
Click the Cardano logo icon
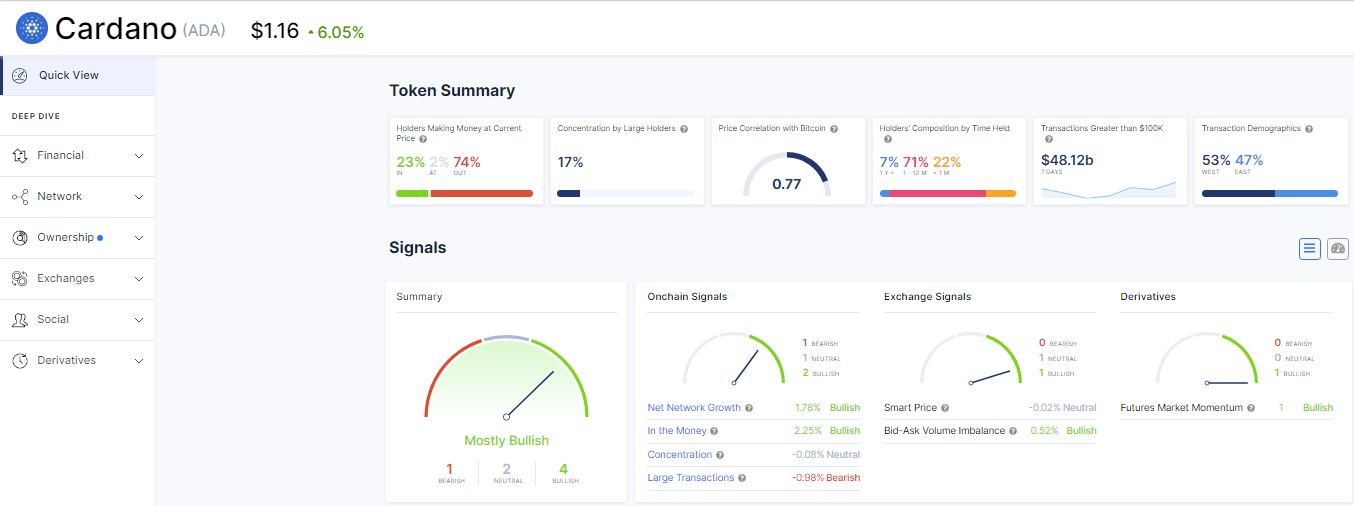(32, 29)
